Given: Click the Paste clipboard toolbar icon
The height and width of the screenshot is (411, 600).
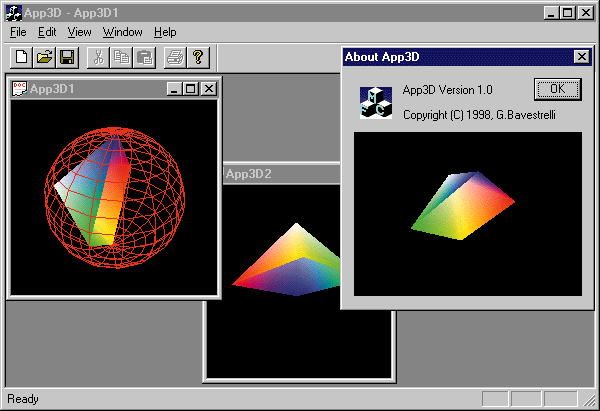Looking at the screenshot, I should (x=144, y=57).
